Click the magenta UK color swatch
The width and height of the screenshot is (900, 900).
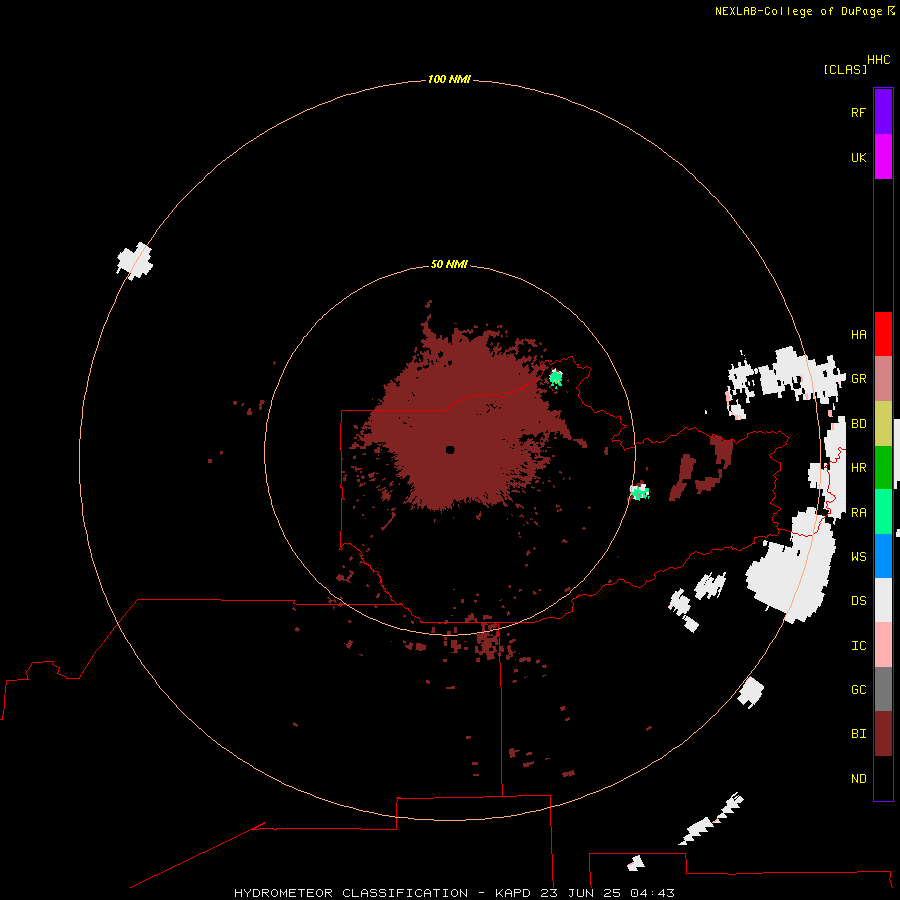(x=883, y=157)
